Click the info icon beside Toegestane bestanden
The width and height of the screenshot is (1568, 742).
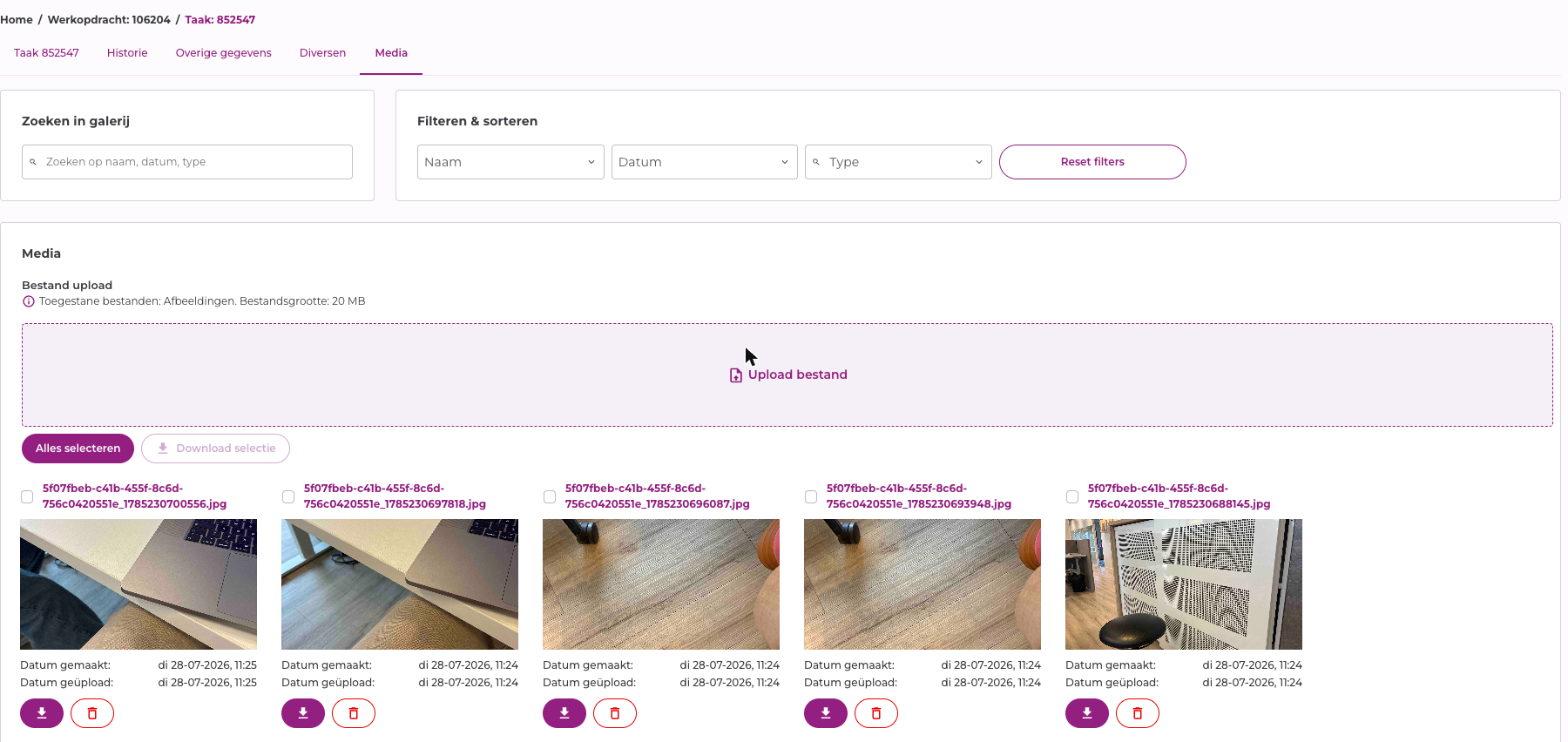28,301
